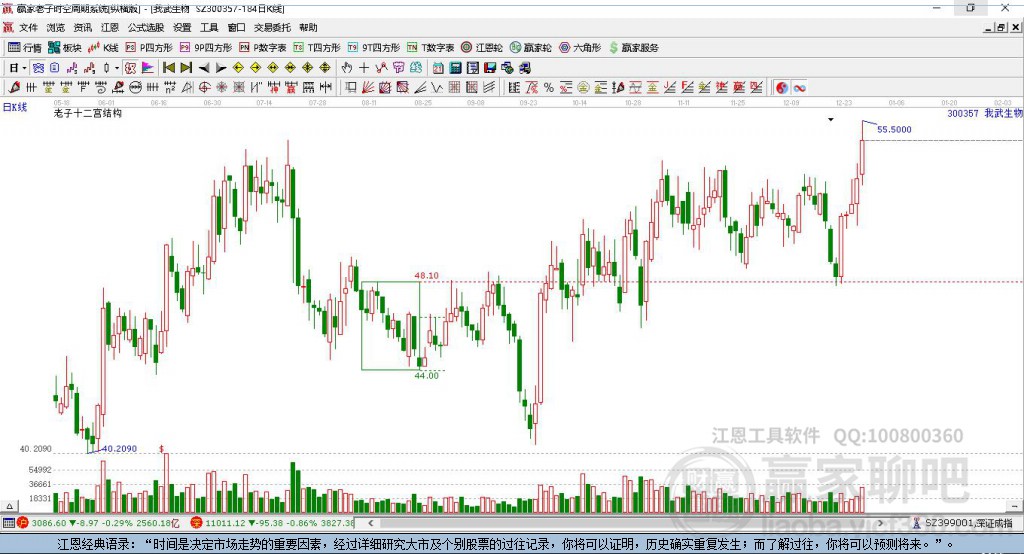Open the 公式选股 menu
The height and width of the screenshot is (554, 1024).
pyautogui.click(x=146, y=27)
